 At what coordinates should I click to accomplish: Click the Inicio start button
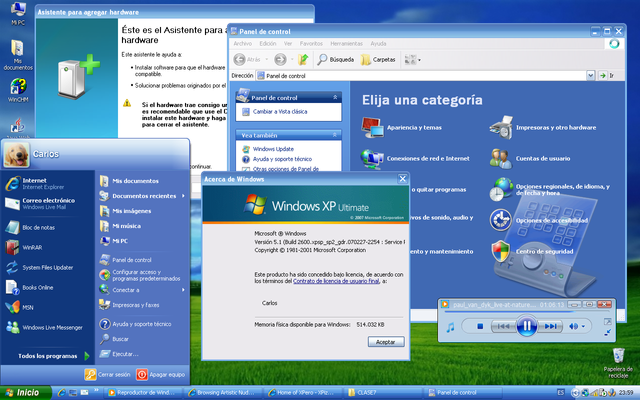(25, 393)
